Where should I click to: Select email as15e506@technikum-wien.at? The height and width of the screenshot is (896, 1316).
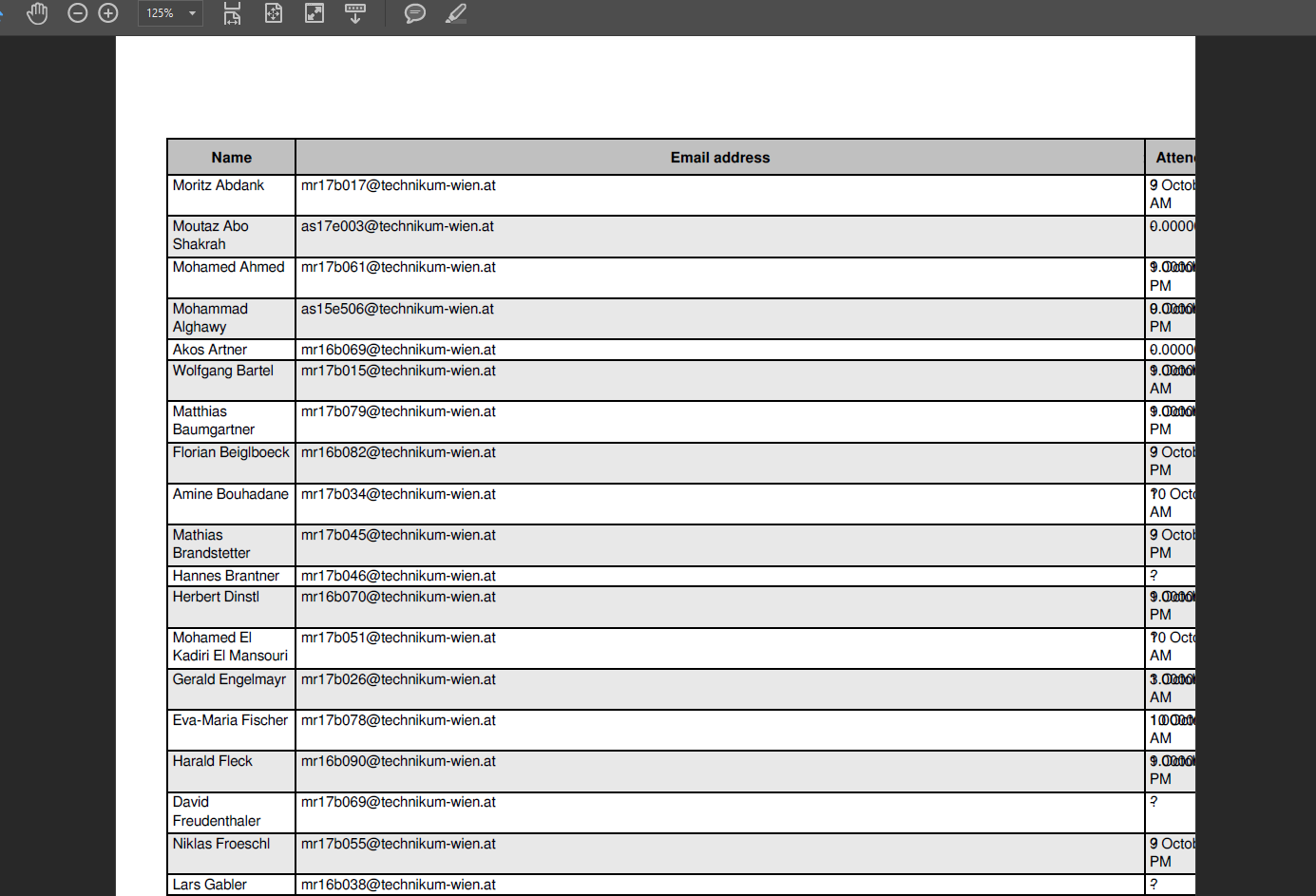397,309
